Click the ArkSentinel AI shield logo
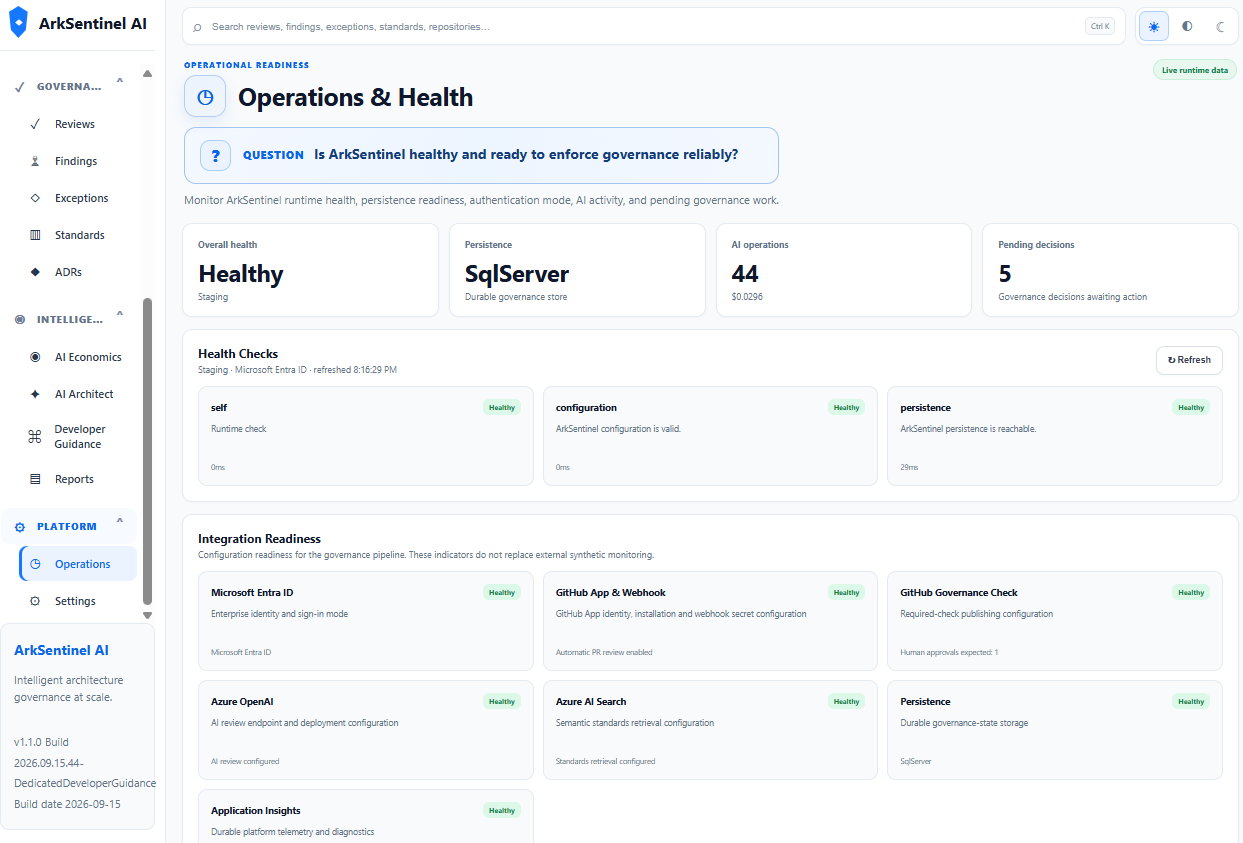Viewport: 1243px width, 843px height. tap(18, 22)
